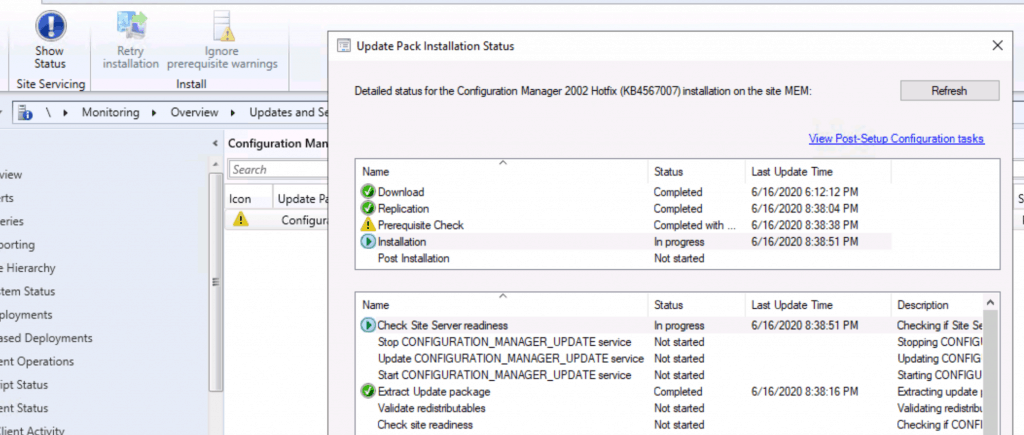
Task: Expand the arrow before Monitoring in breadcrumb
Action: (65, 112)
